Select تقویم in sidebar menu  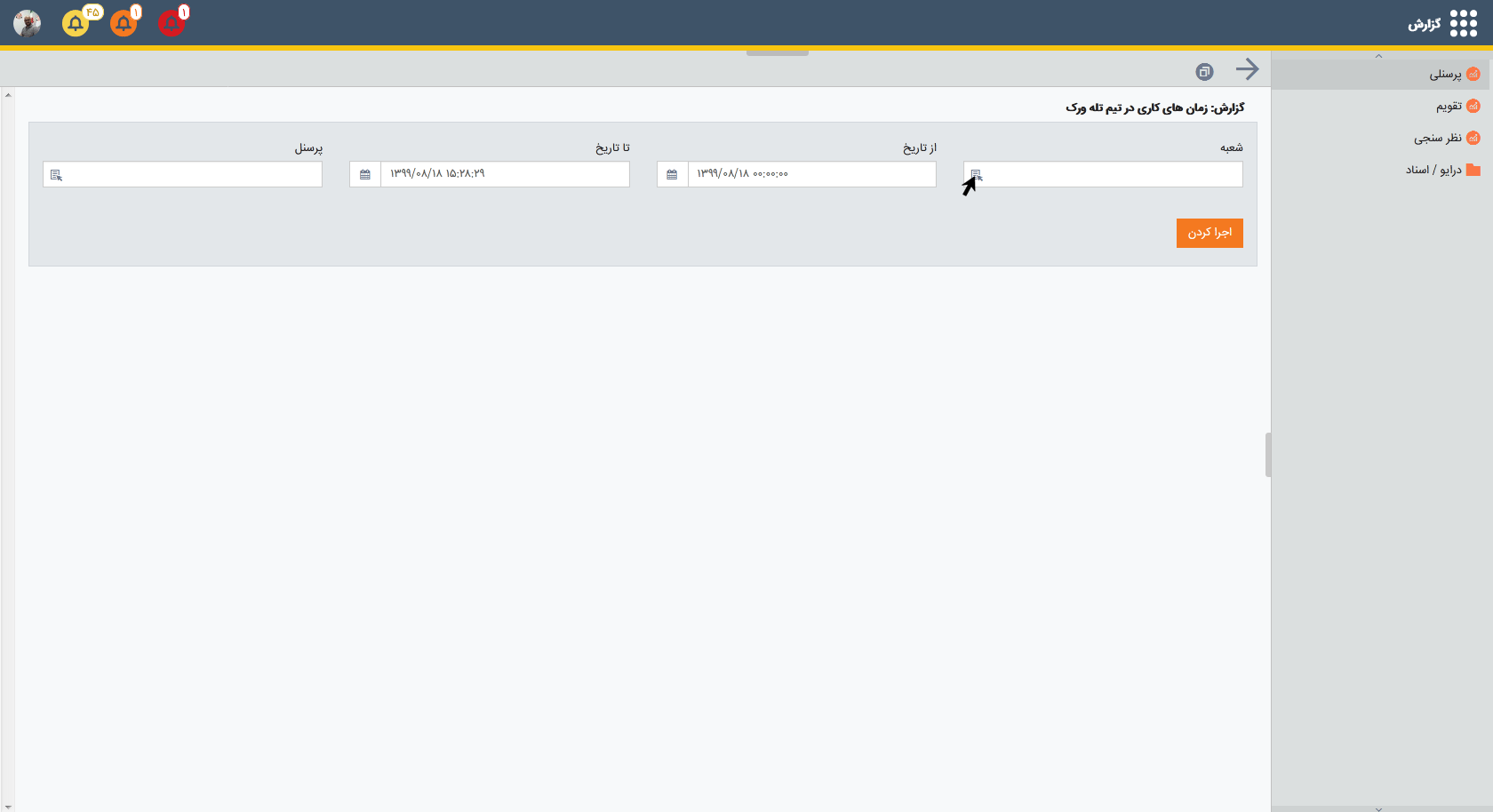click(1449, 106)
